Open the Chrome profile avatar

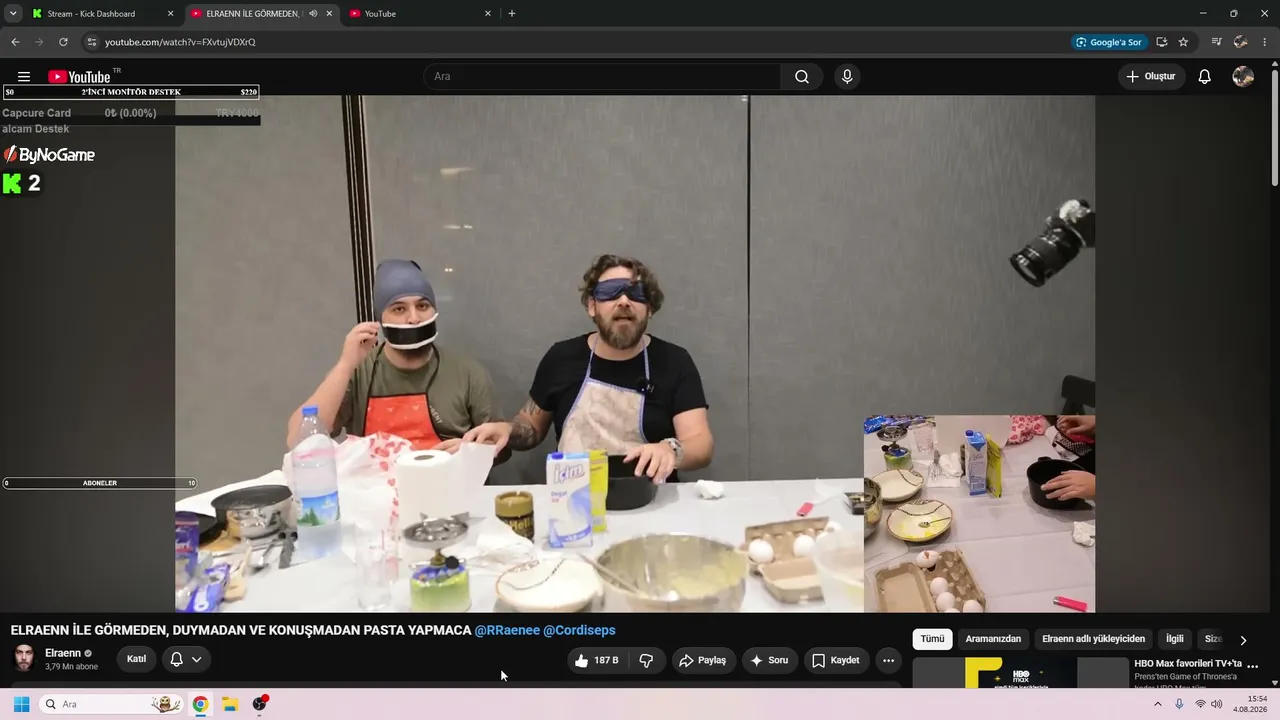point(1241,42)
